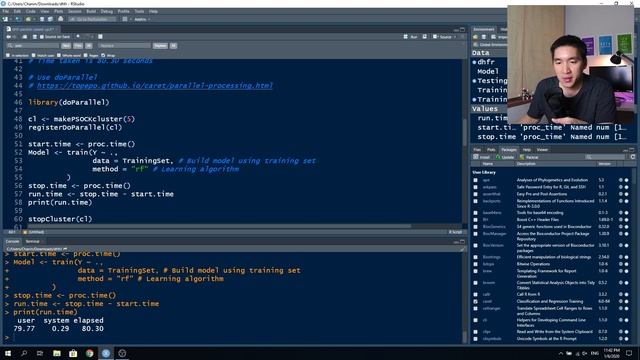Switch to the Viewer tab
640x360 pixels.
[542, 150]
